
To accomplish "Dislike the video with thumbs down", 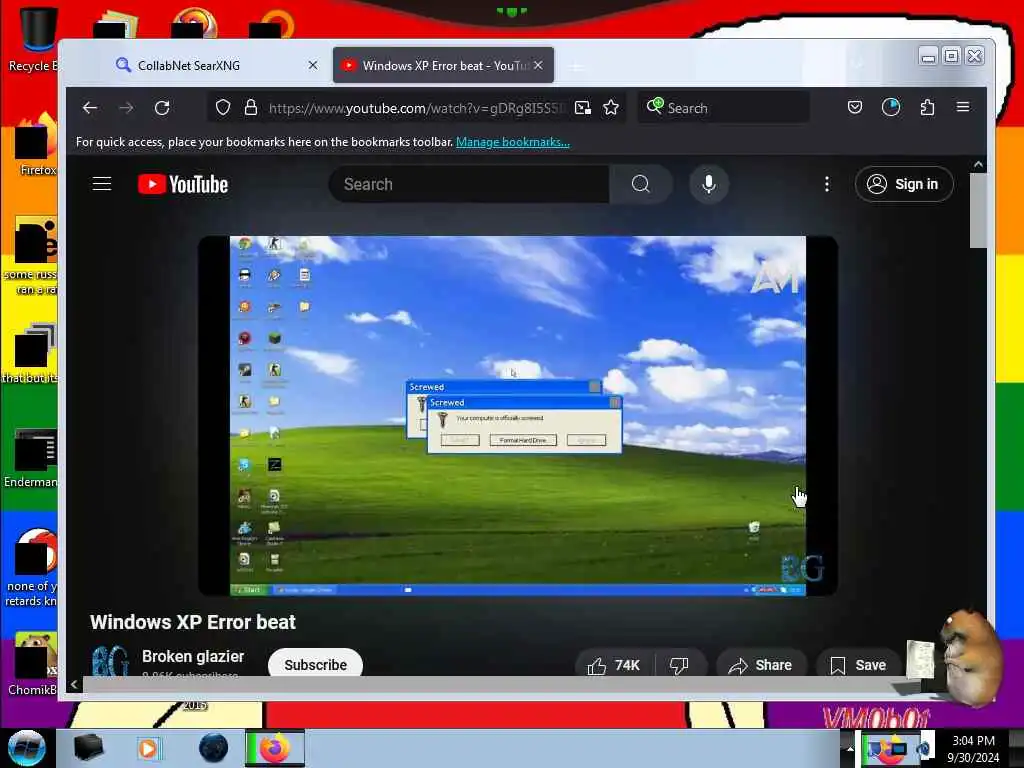I will (679, 665).
